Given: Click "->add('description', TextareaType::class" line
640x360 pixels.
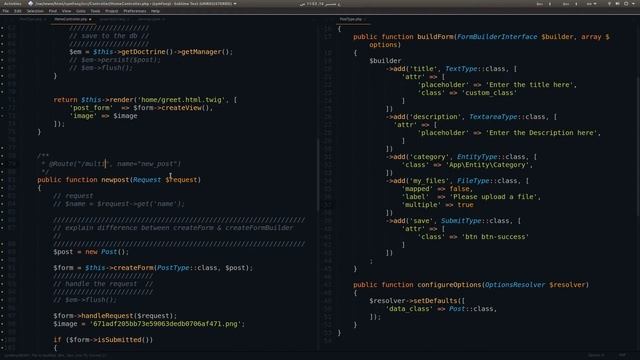Looking at the screenshot, I should pos(471,117).
